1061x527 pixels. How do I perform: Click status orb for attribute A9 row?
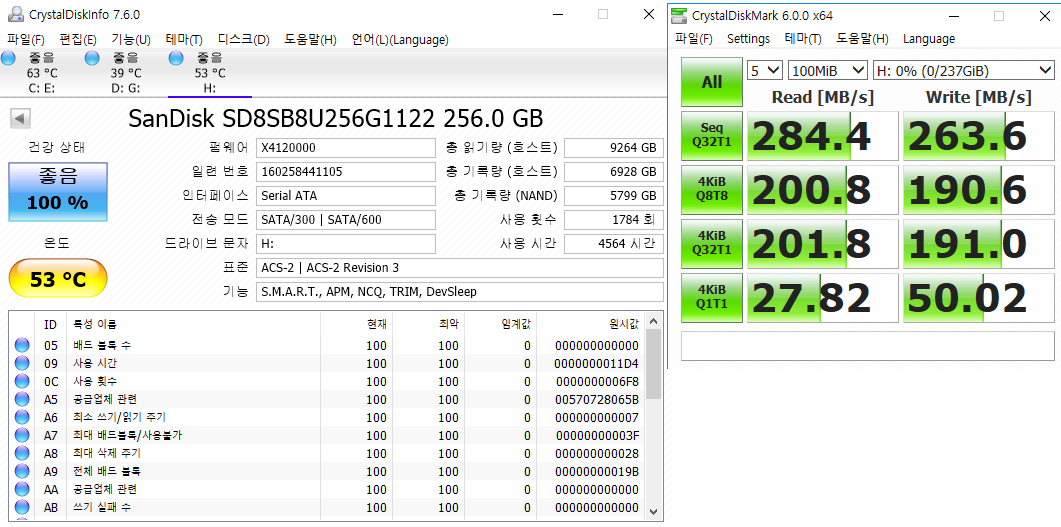click(22, 471)
